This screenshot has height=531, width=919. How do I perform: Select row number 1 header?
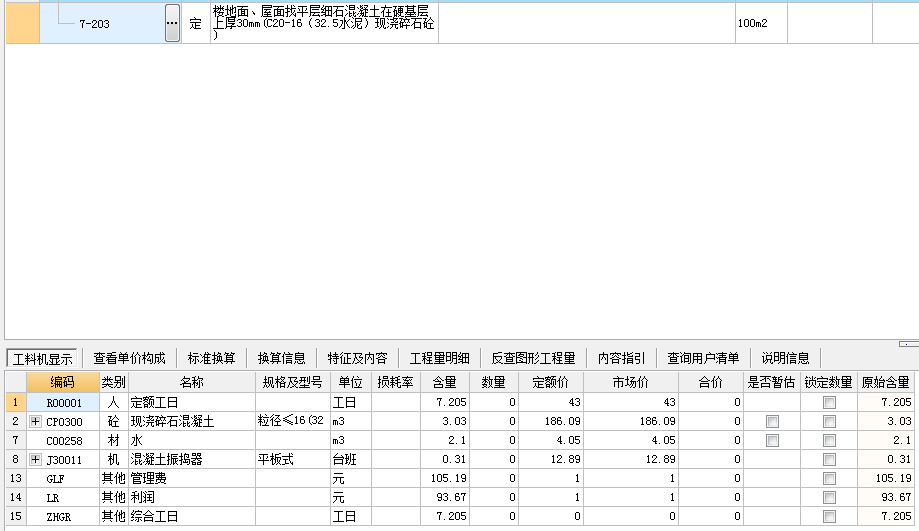click(x=16, y=403)
